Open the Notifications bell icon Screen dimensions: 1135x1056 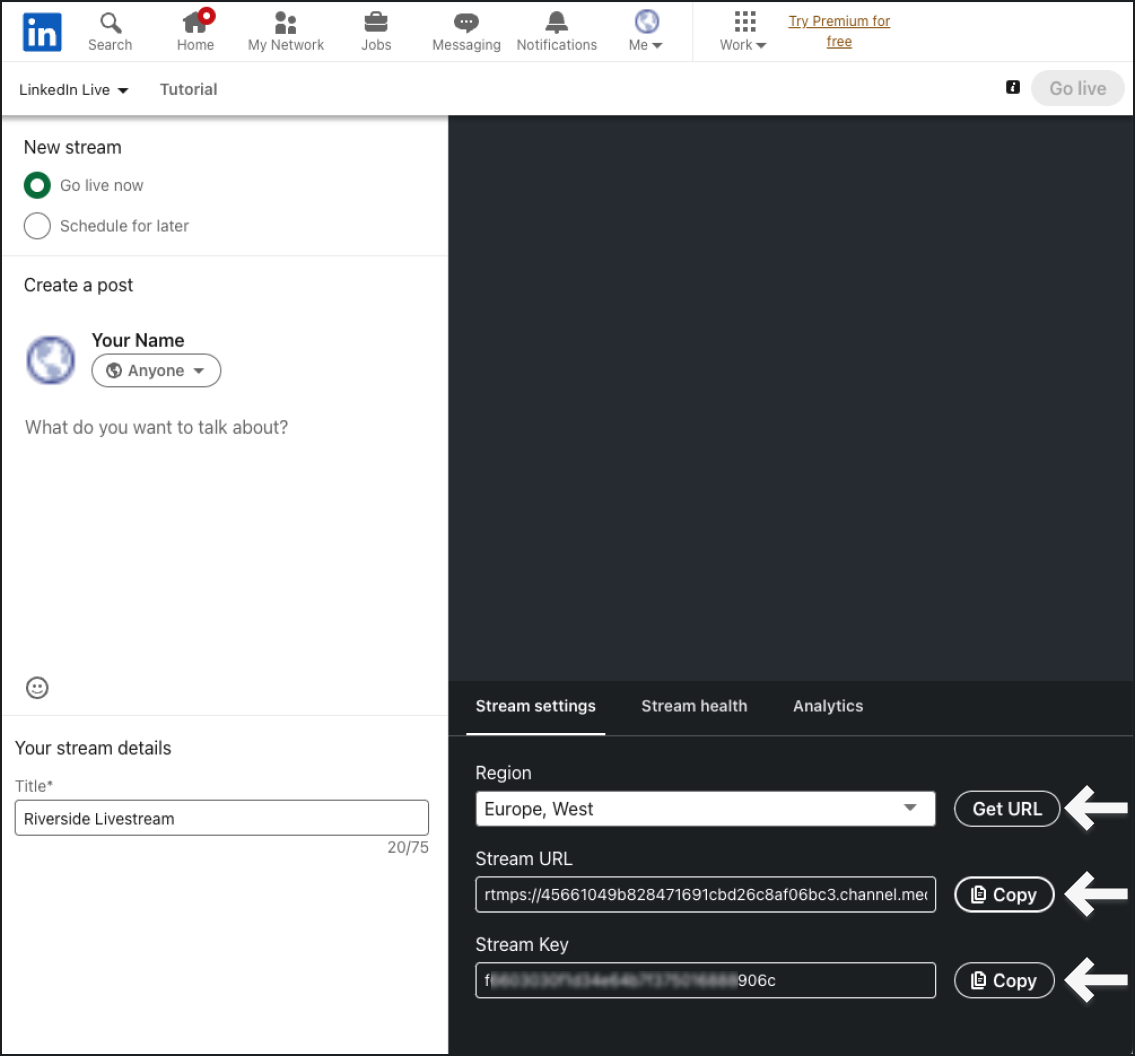[x=557, y=22]
